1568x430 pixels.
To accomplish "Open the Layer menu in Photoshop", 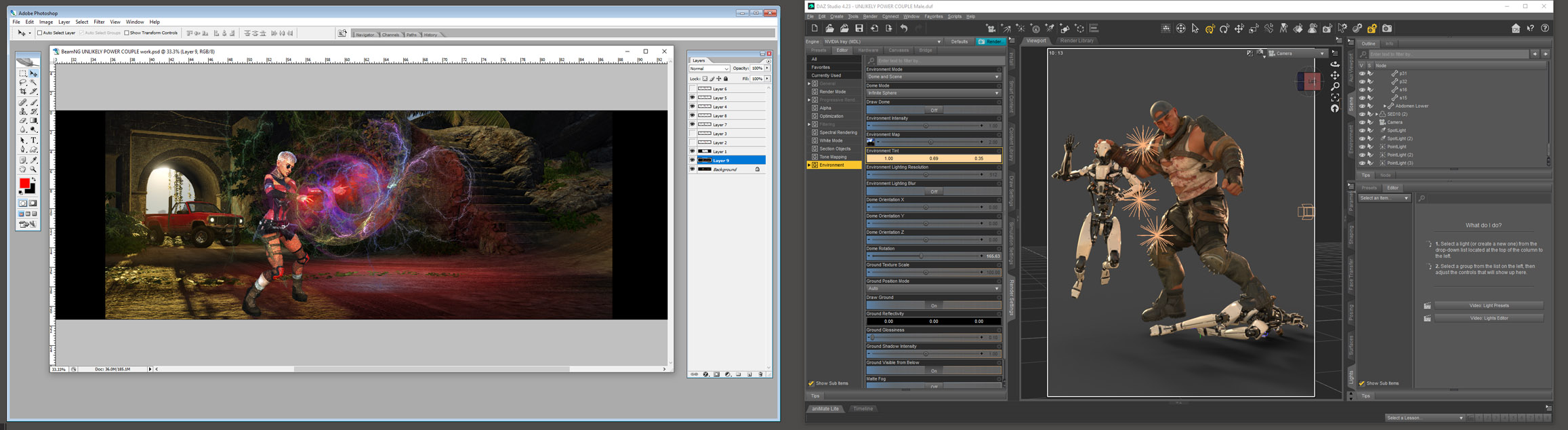I will (64, 22).
